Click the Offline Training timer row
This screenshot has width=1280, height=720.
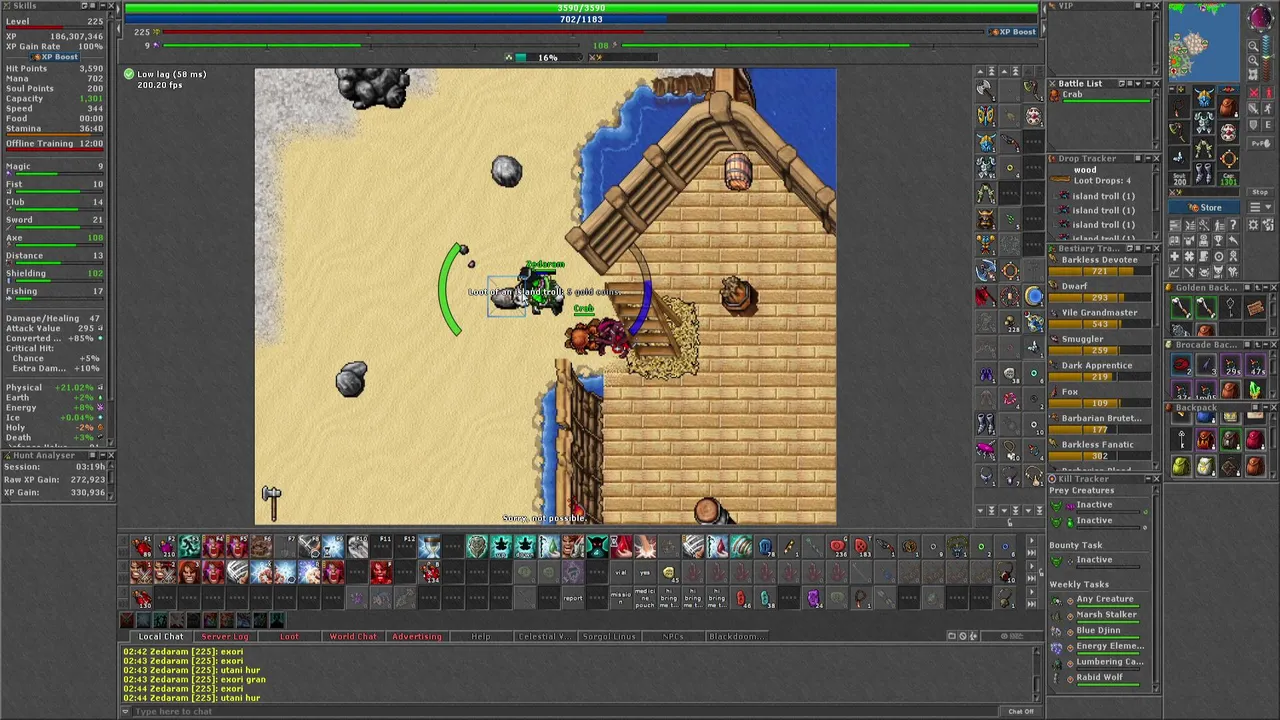(54, 143)
